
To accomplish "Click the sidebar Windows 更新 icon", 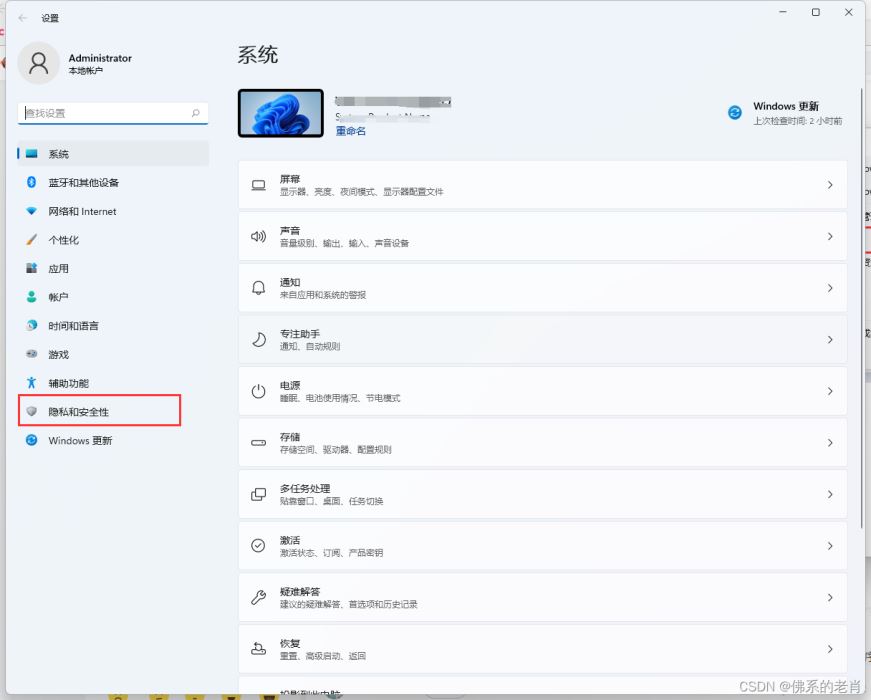I will tap(32, 440).
